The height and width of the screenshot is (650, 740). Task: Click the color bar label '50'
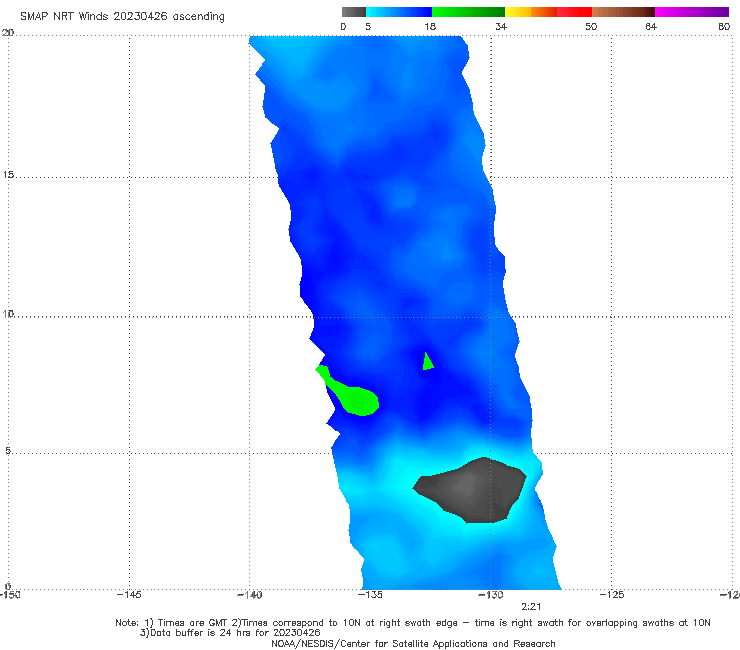[591, 26]
